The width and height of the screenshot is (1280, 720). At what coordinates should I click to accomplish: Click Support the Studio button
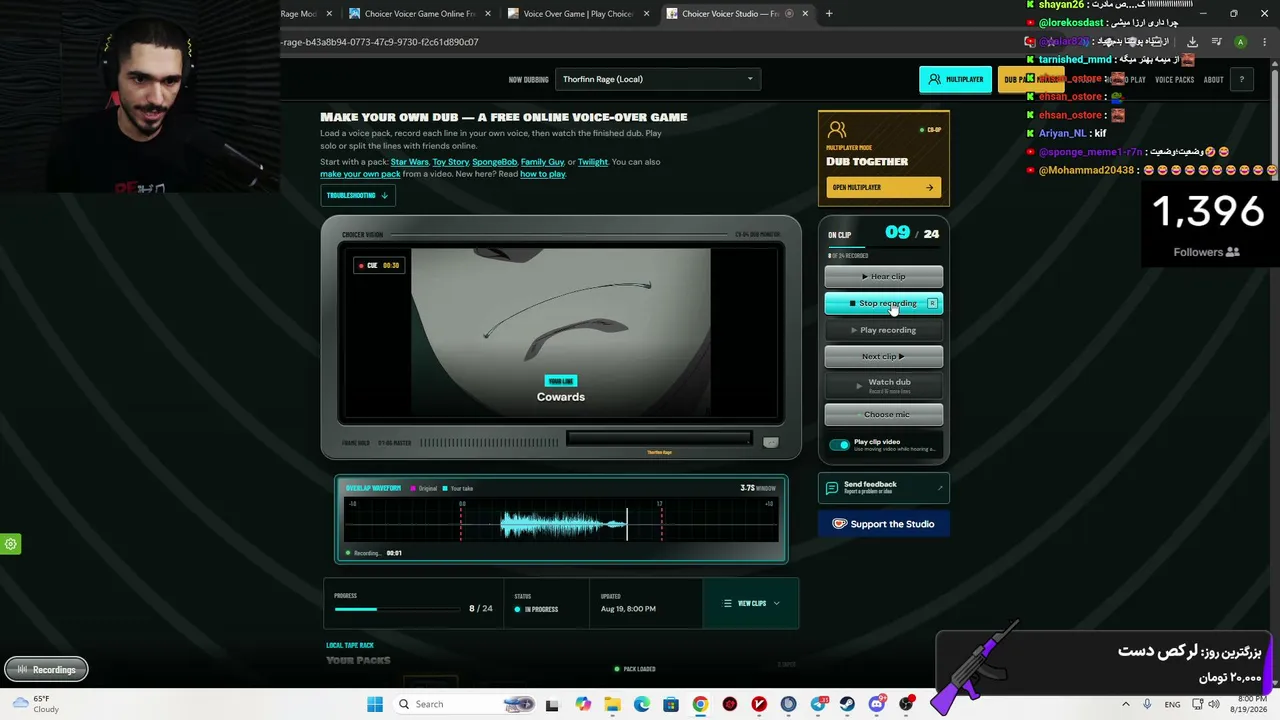[x=883, y=524]
